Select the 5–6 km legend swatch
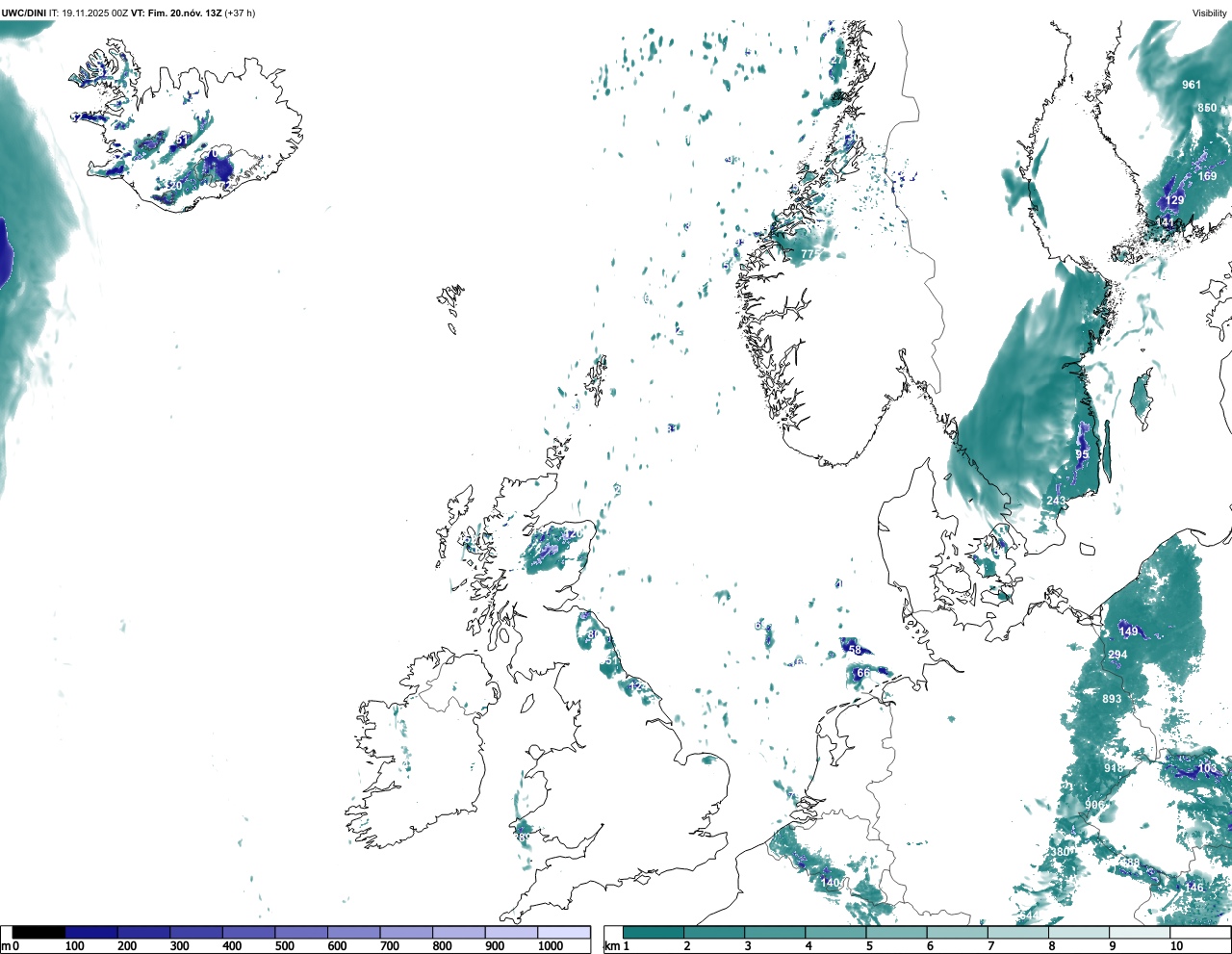 (897, 932)
